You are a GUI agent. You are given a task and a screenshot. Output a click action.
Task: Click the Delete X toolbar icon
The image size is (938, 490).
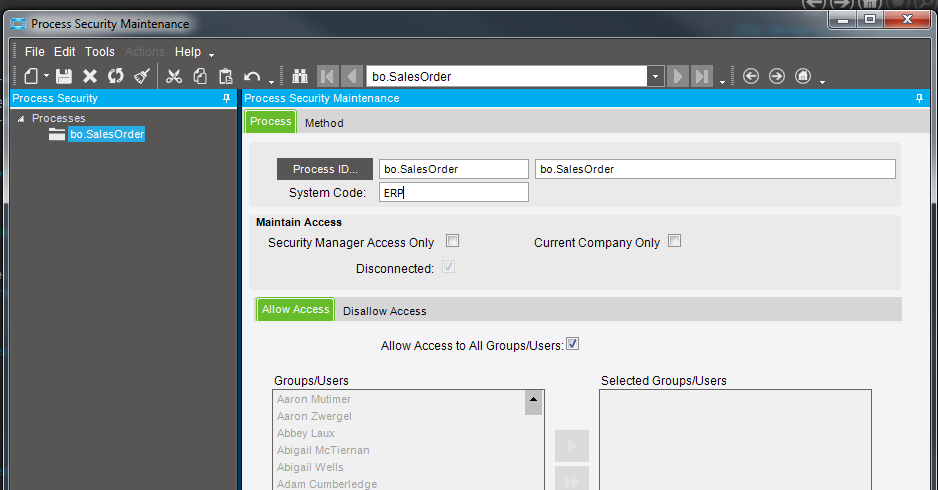pyautogui.click(x=90, y=77)
